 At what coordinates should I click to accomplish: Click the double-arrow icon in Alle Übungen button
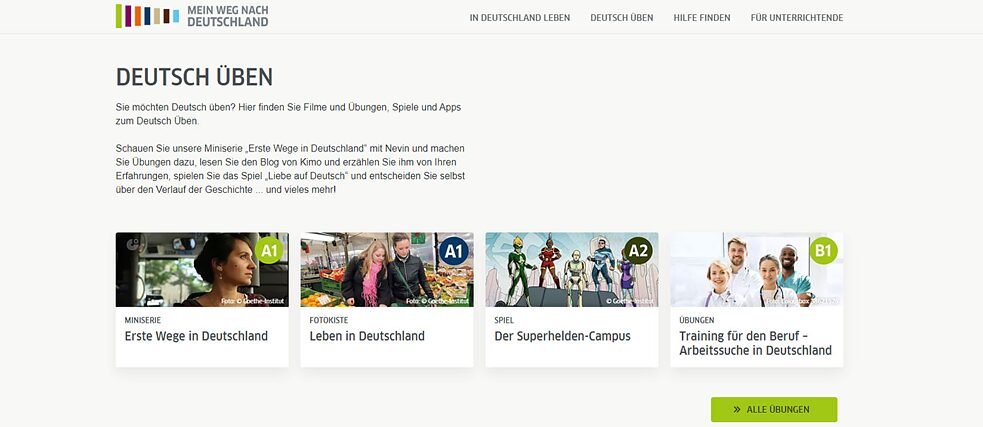(737, 410)
